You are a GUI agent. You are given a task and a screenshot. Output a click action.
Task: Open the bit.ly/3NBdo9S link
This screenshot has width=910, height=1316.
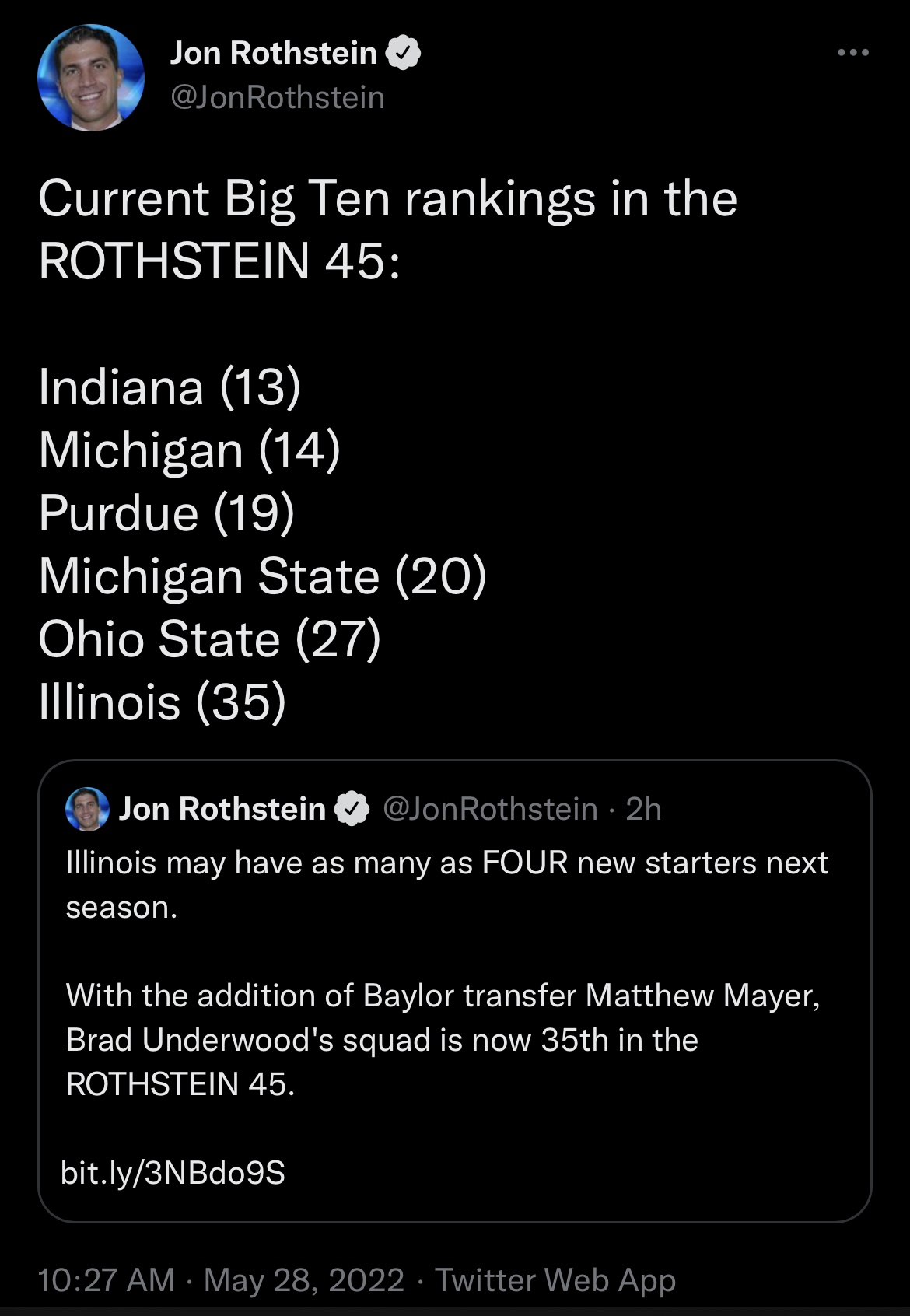(173, 1172)
